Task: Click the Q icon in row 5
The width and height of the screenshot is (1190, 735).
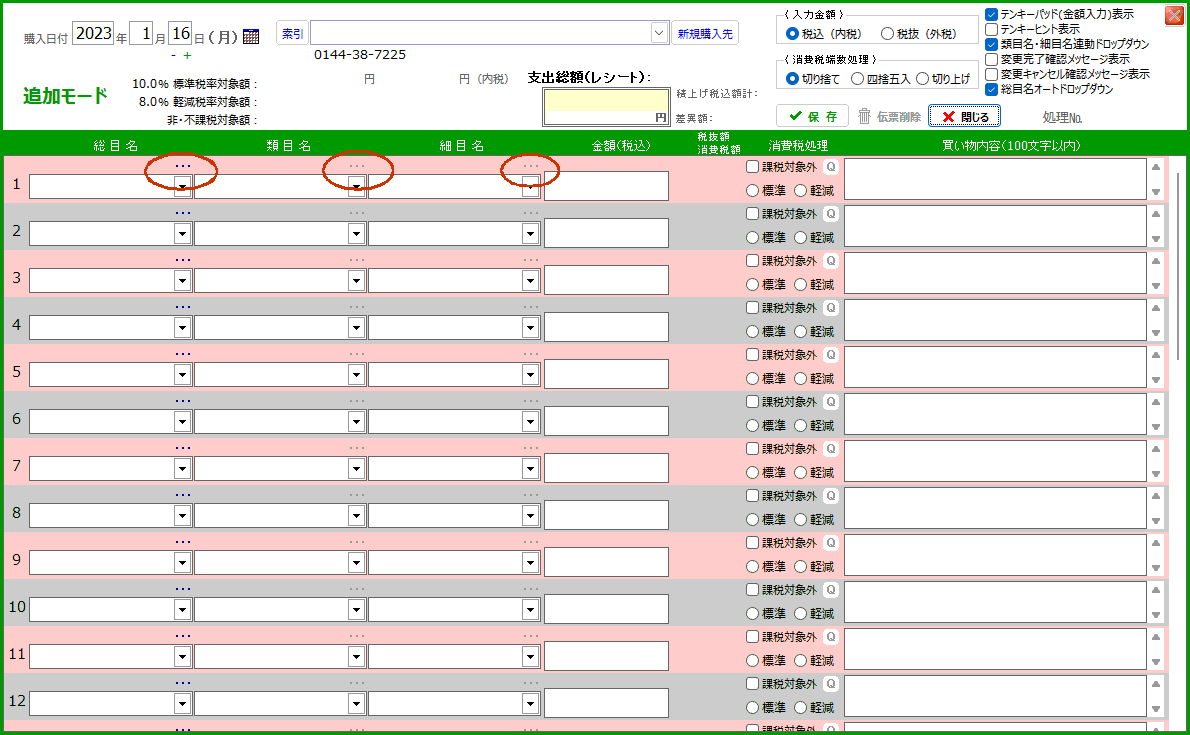Action: [x=830, y=355]
